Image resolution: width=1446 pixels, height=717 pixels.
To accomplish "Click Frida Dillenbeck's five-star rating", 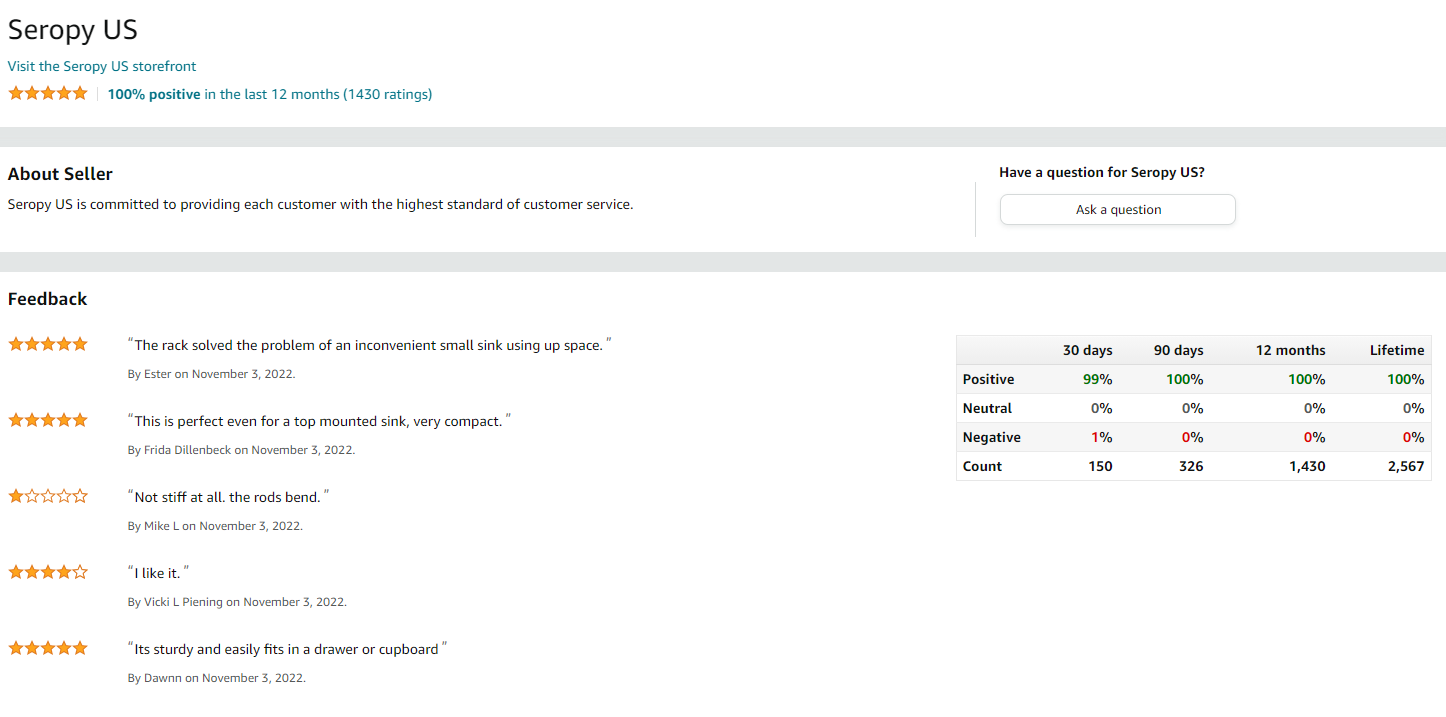I will (48, 420).
